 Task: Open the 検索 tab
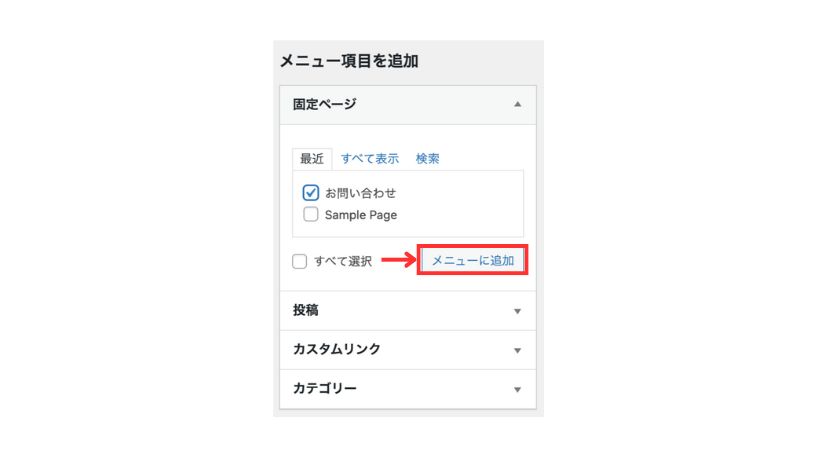427,159
